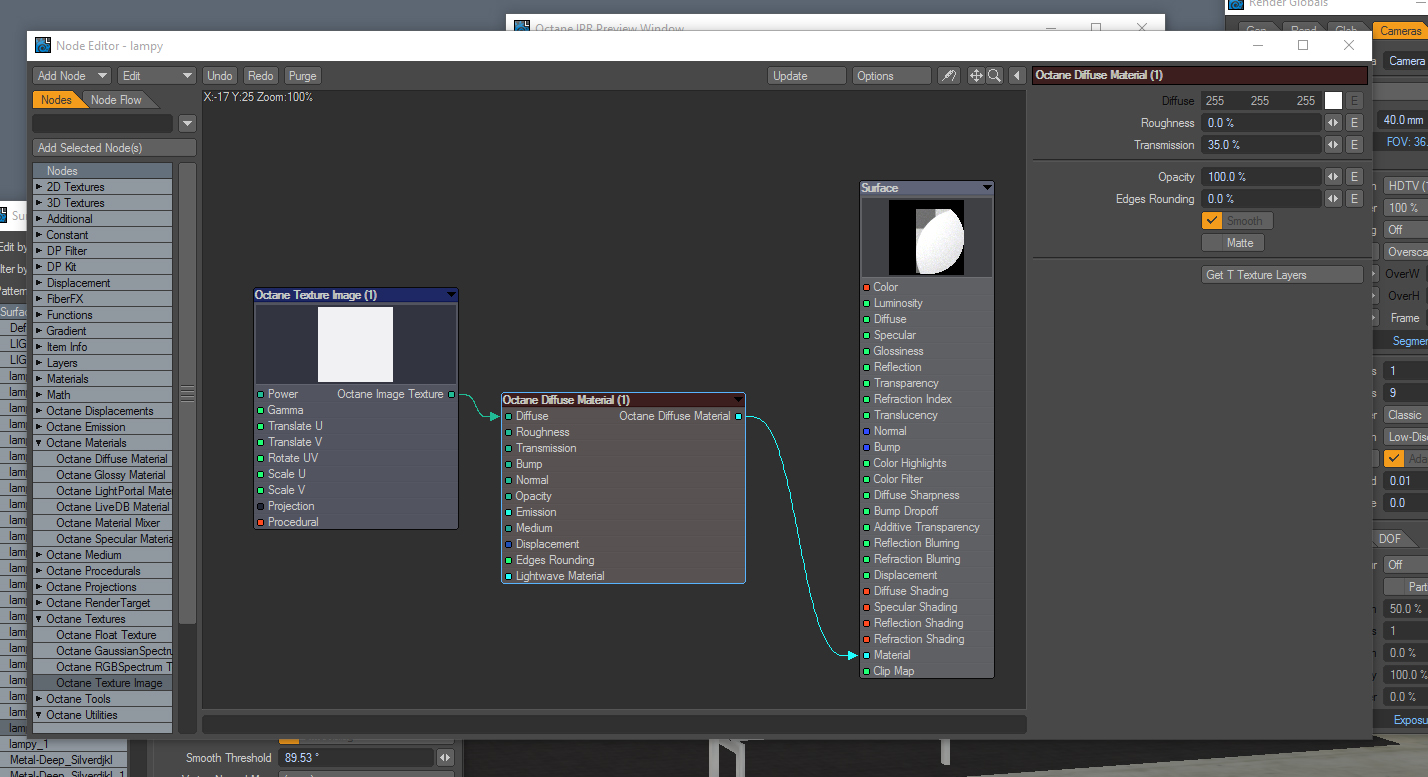
Task: Click output connector of Octane Image Texture
Action: tap(451, 394)
